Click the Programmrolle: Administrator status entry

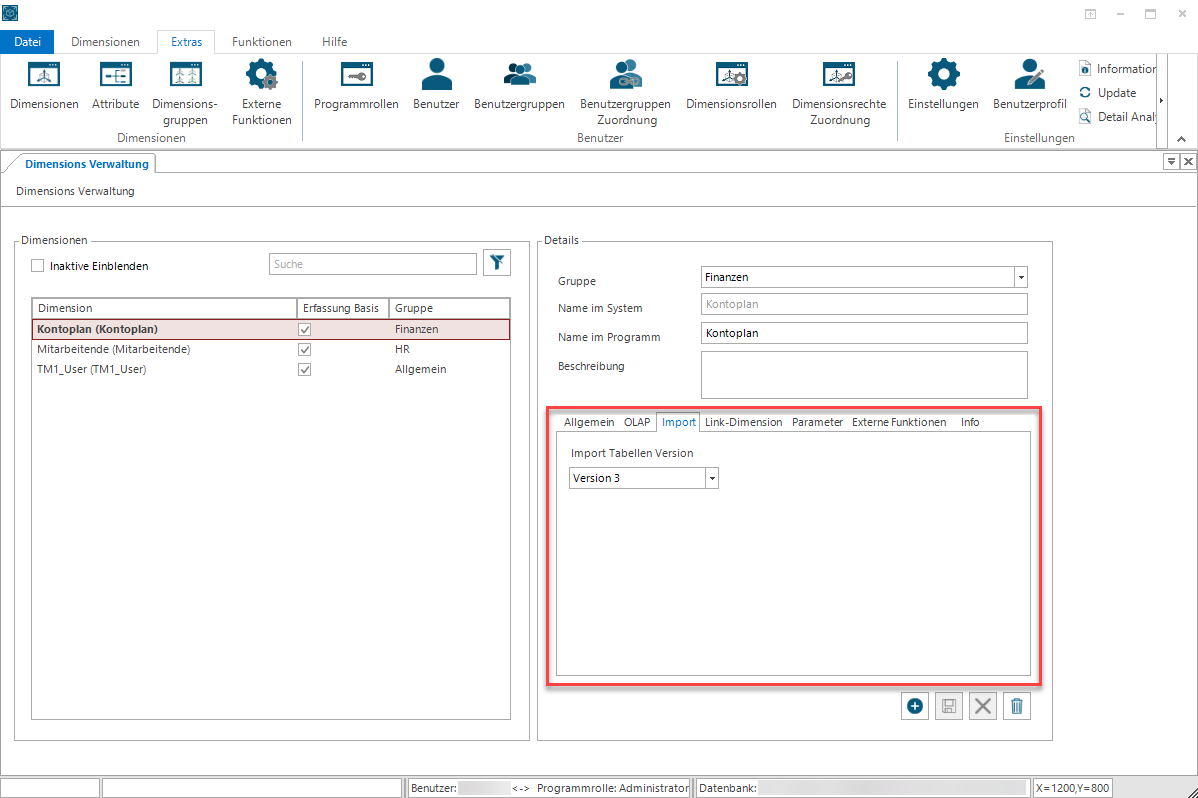613,788
